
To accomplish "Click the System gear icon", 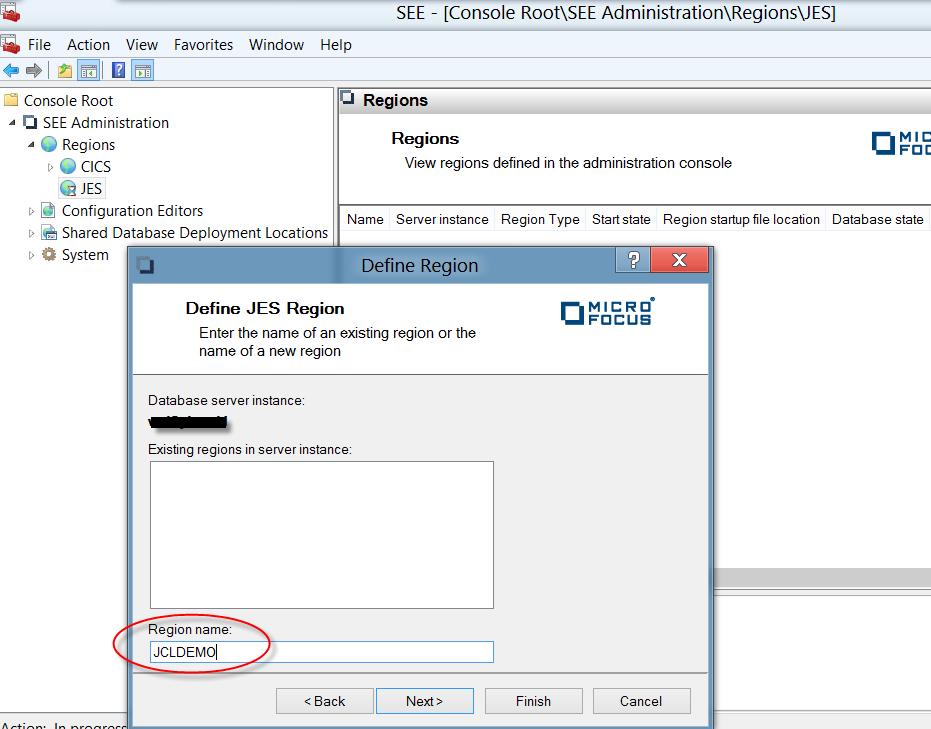I will point(49,255).
